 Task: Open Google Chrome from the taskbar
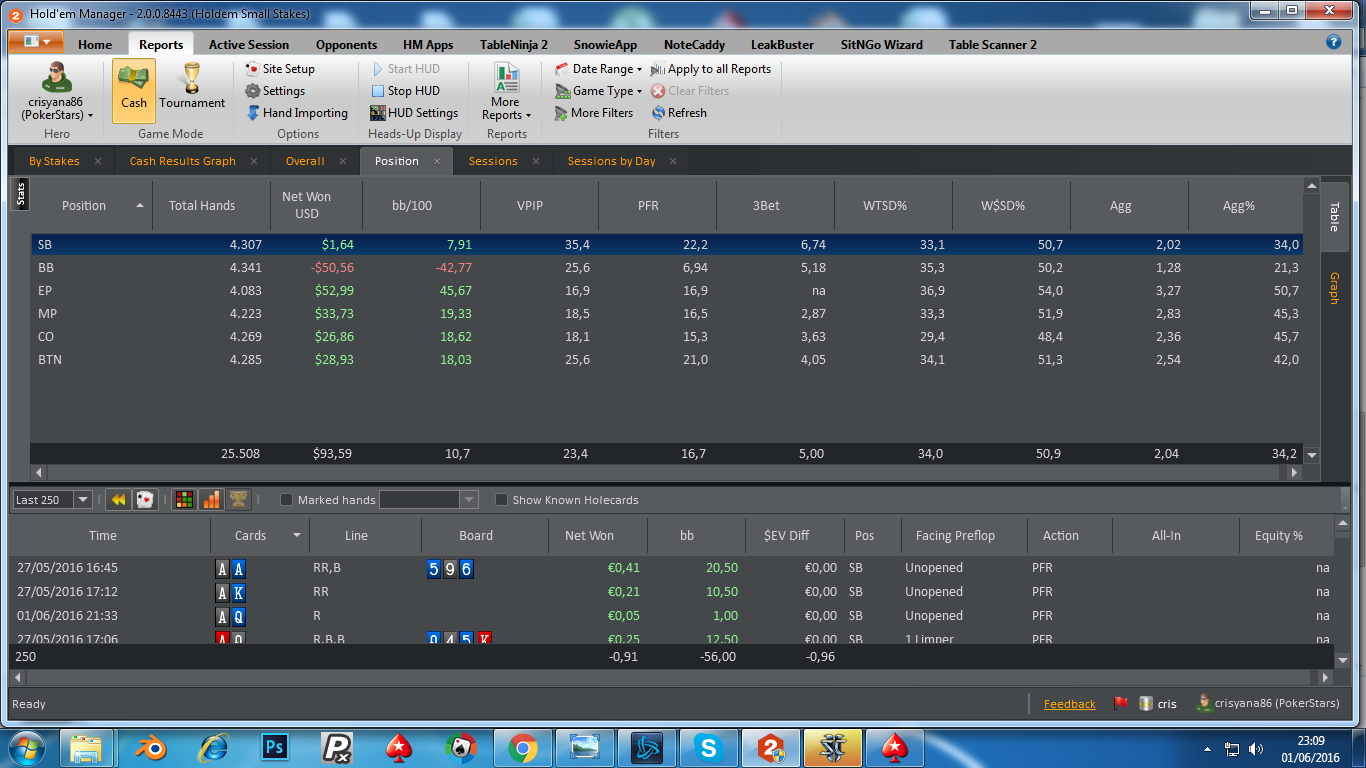[x=522, y=748]
